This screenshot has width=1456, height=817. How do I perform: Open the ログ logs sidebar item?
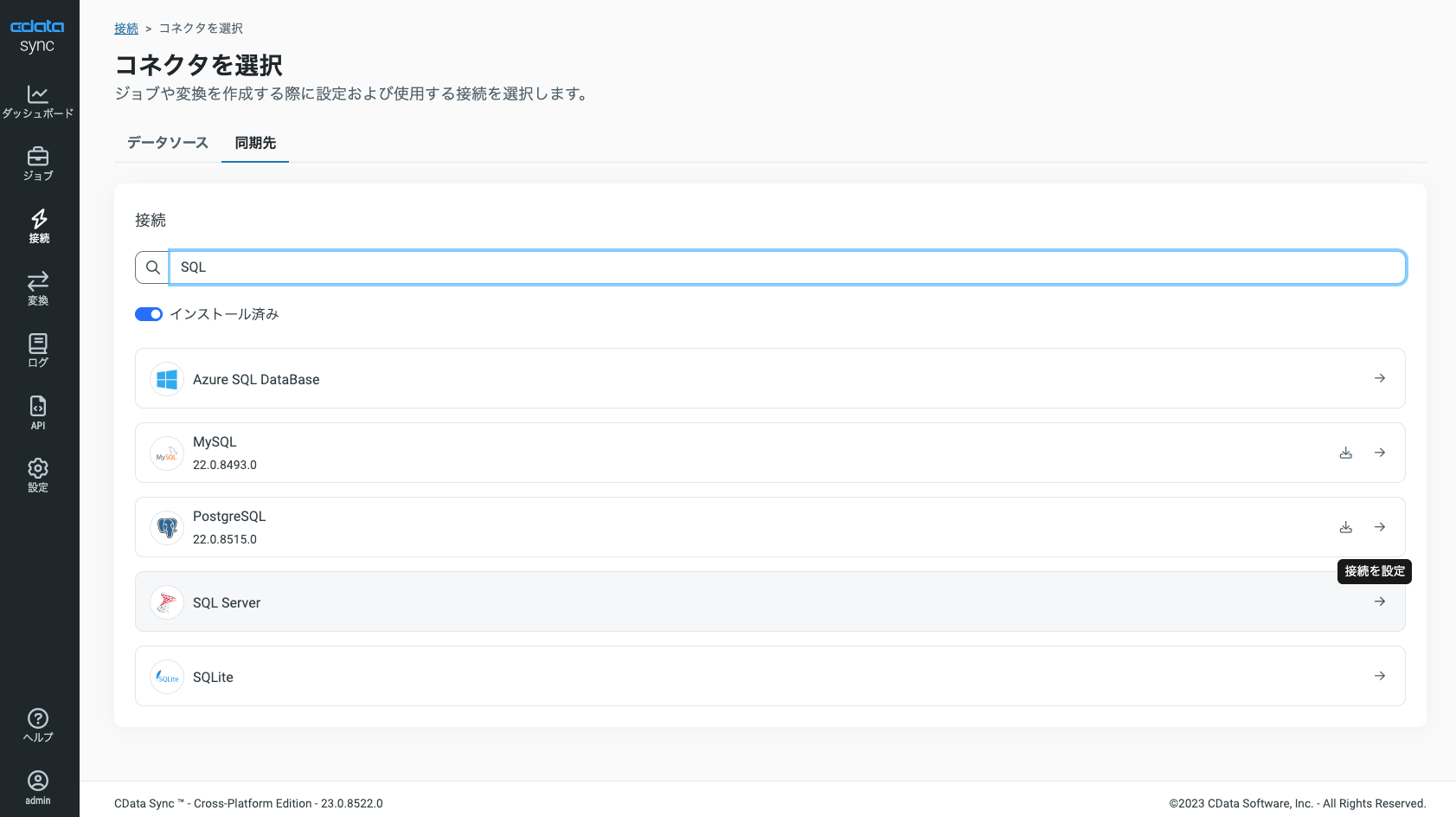pyautogui.click(x=38, y=351)
